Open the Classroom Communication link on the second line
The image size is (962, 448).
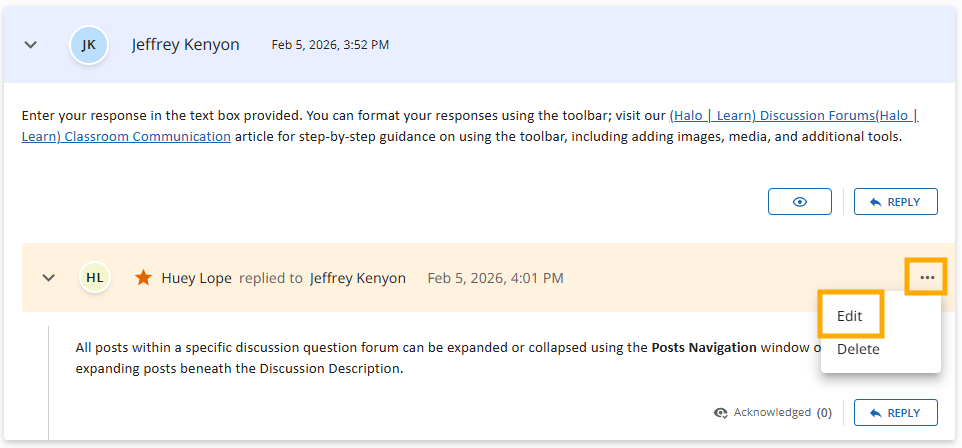tap(126, 137)
